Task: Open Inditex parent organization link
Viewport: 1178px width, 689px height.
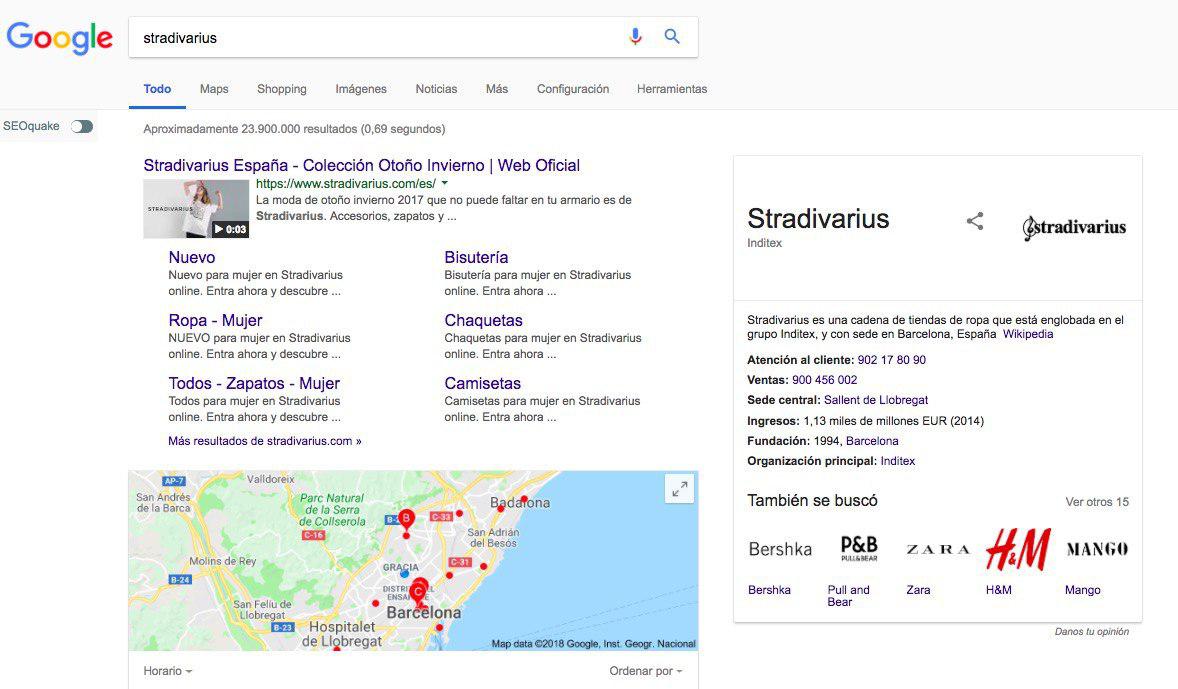Action: click(x=898, y=461)
